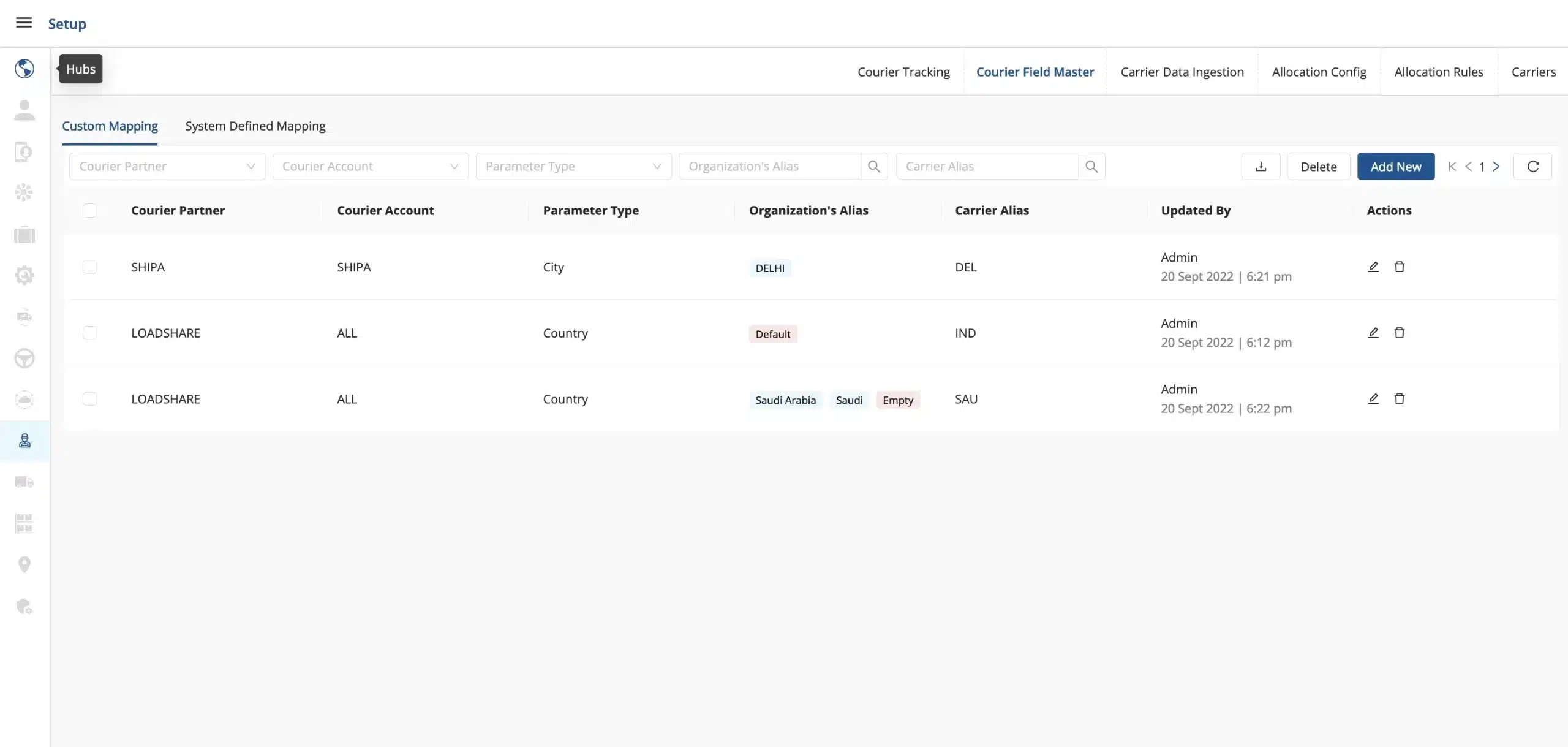Click the Saudi Arabia alias tag

click(x=786, y=400)
